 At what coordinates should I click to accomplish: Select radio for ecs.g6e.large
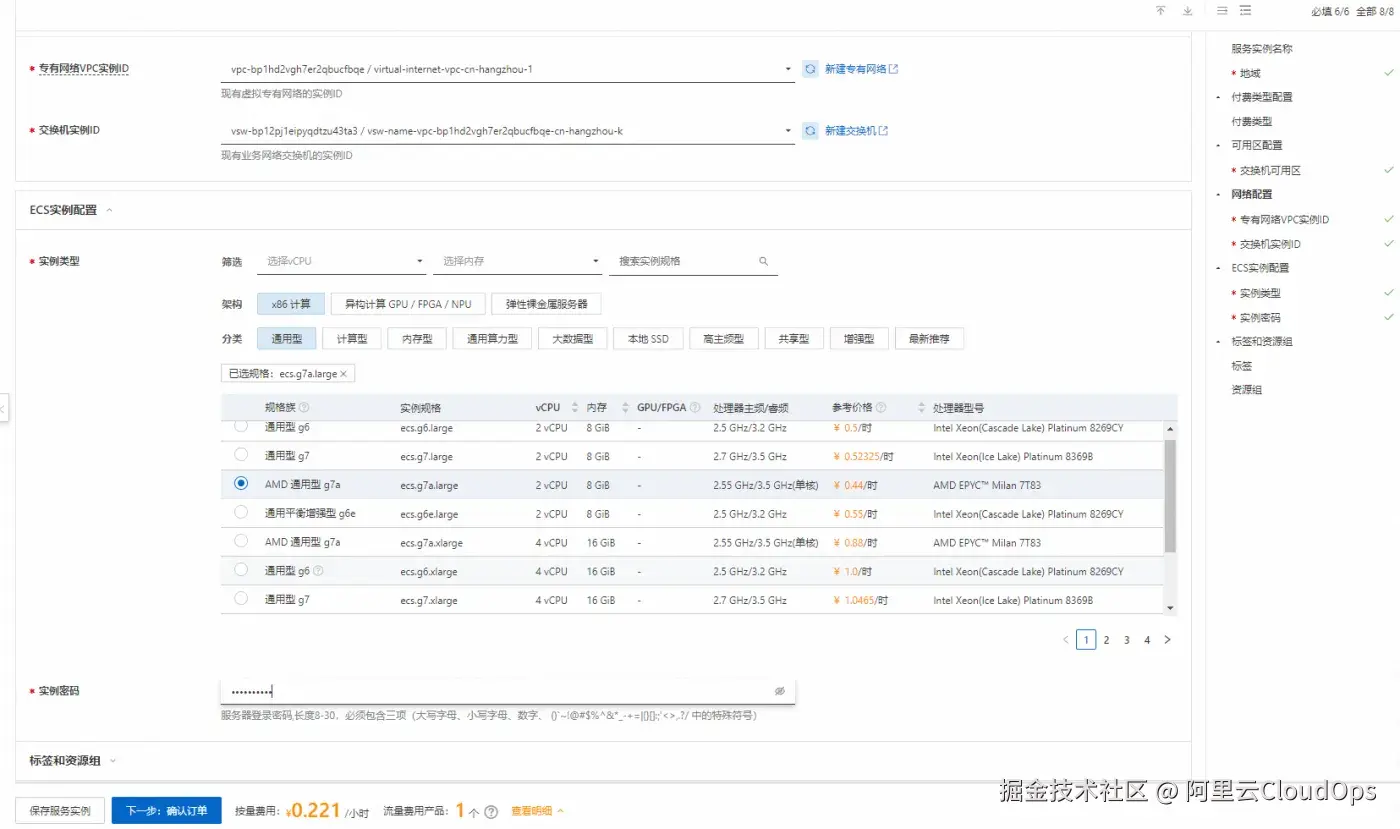tap(241, 512)
